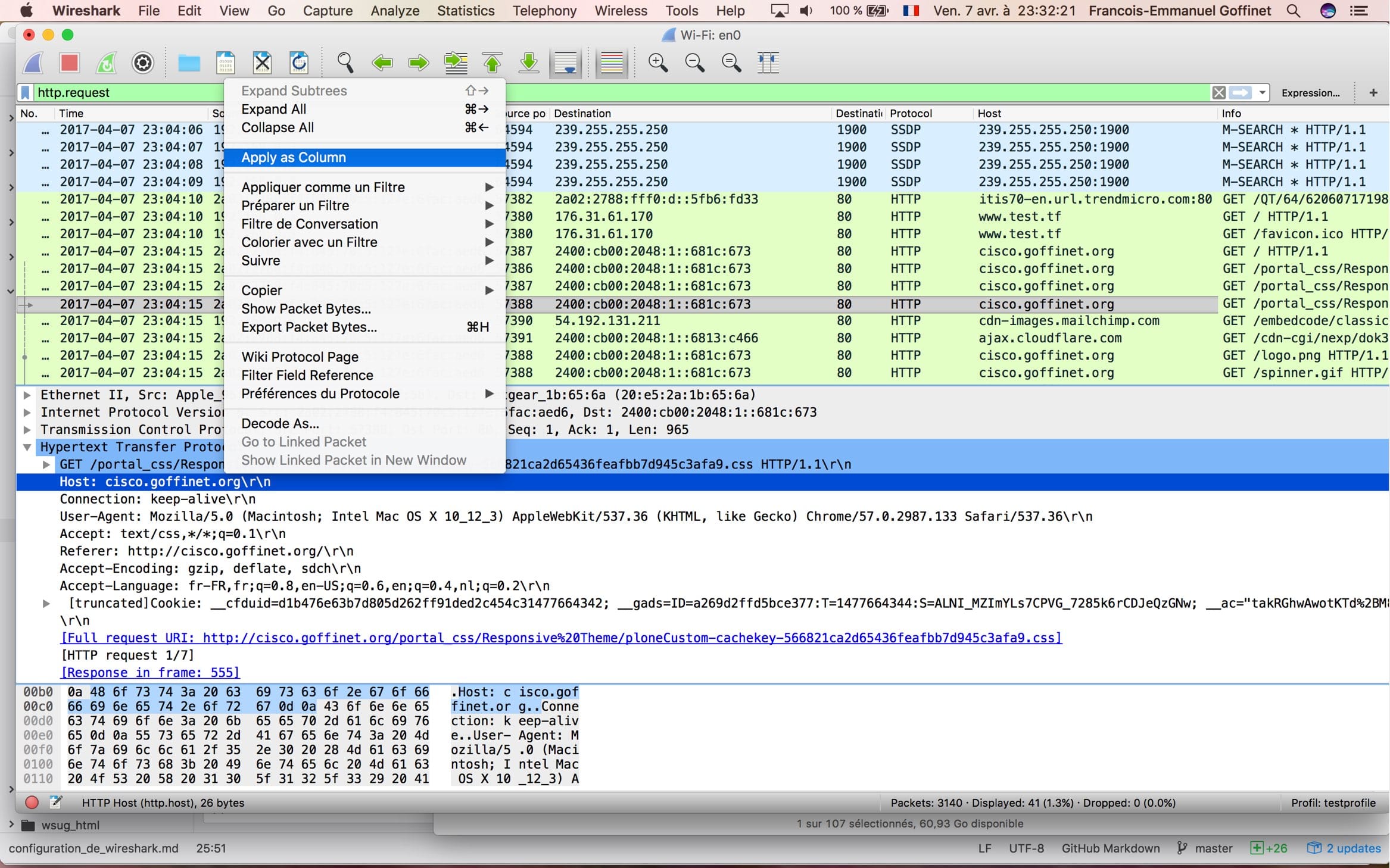
Task: Apply the display filter arrow
Action: [x=1241, y=92]
